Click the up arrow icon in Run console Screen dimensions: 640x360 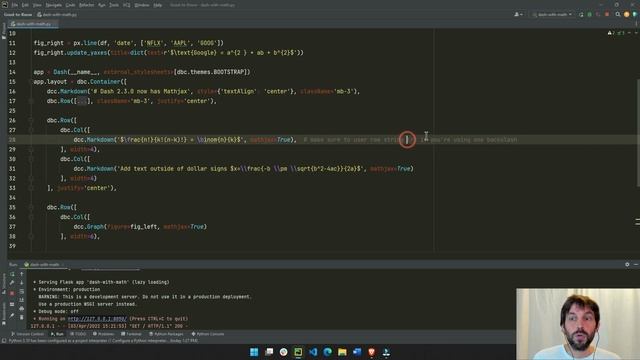pyautogui.click(x=22, y=274)
